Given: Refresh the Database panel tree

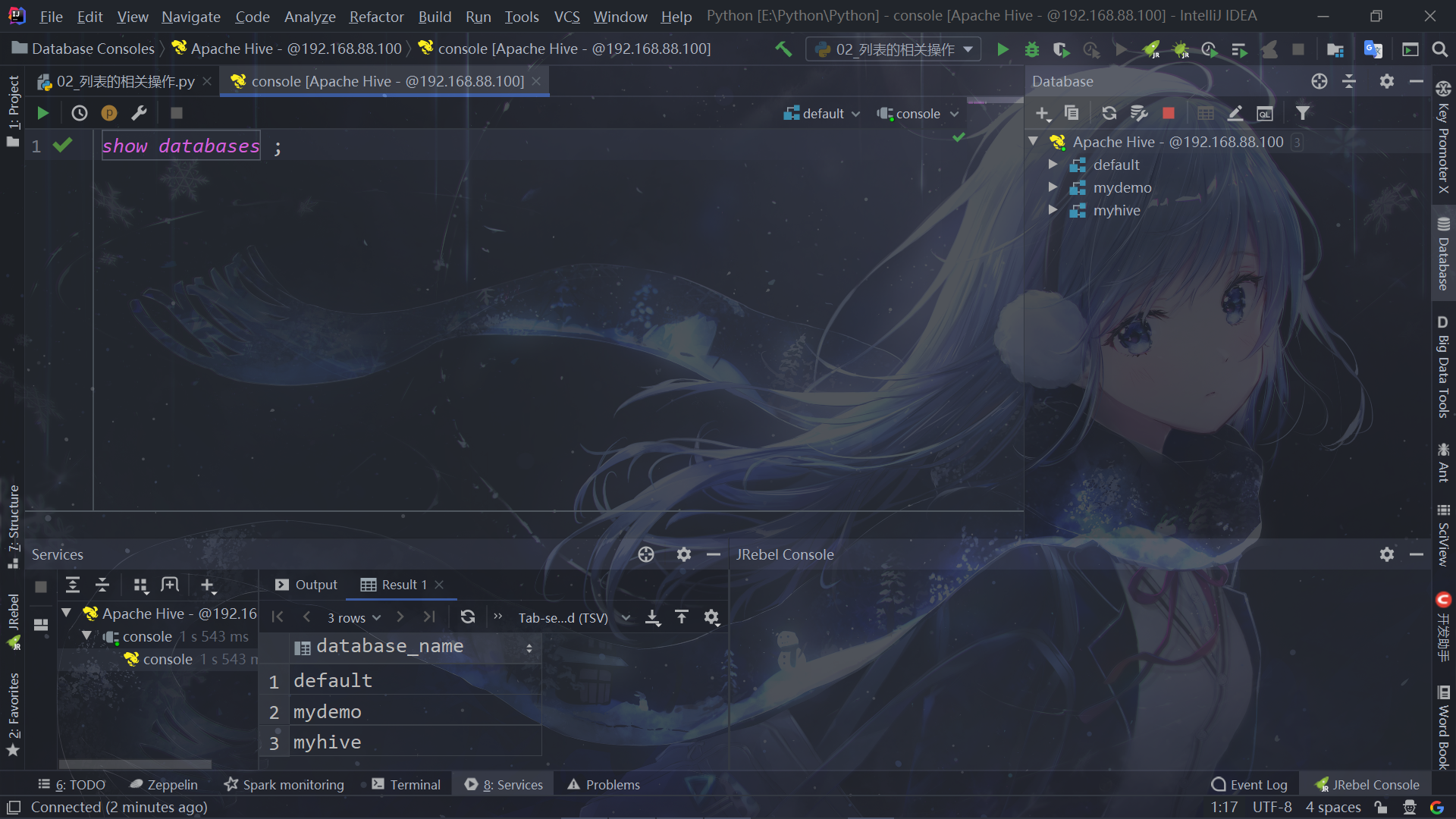Looking at the screenshot, I should (1109, 113).
